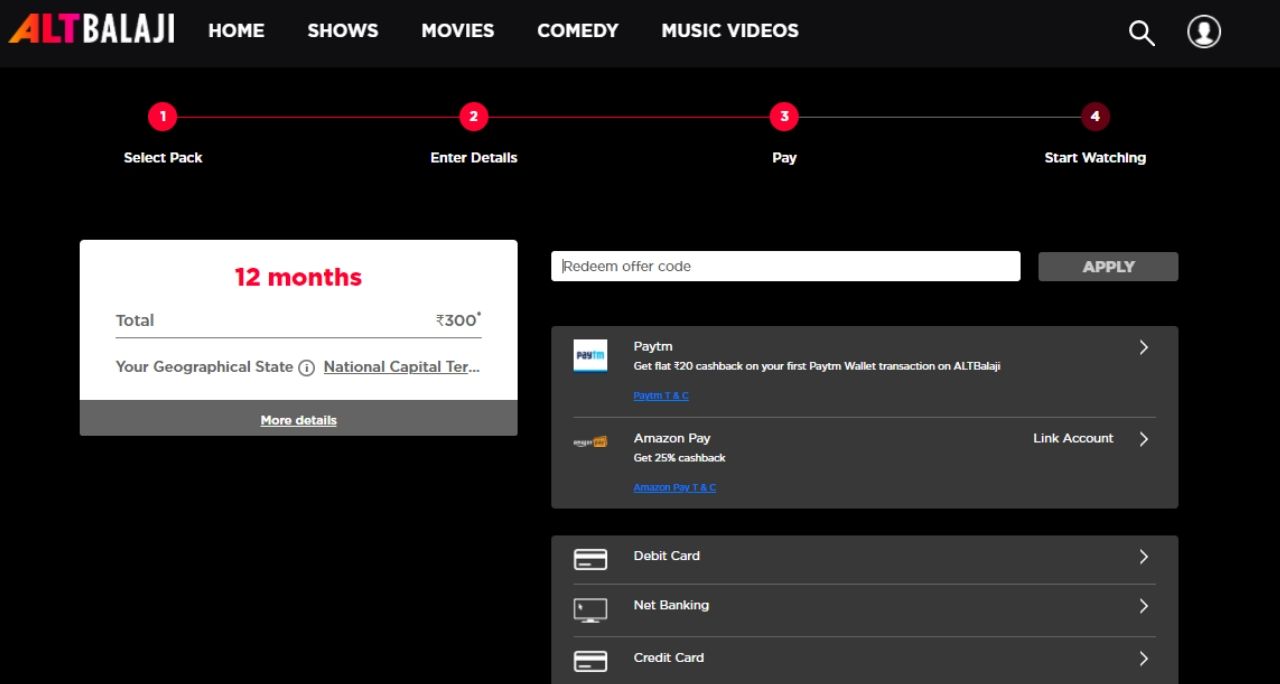The height and width of the screenshot is (684, 1280).
Task: Click Link Account for Amazon Pay
Action: click(1073, 438)
